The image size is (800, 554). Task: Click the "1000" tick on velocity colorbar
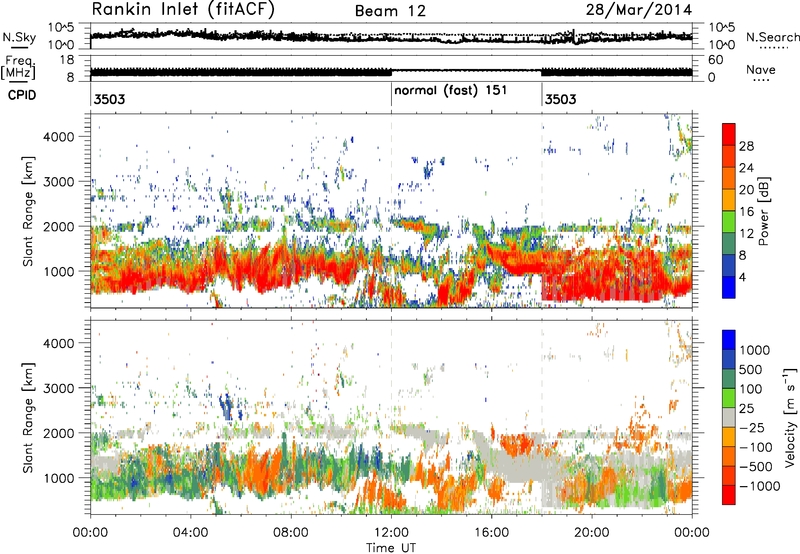(x=755, y=350)
